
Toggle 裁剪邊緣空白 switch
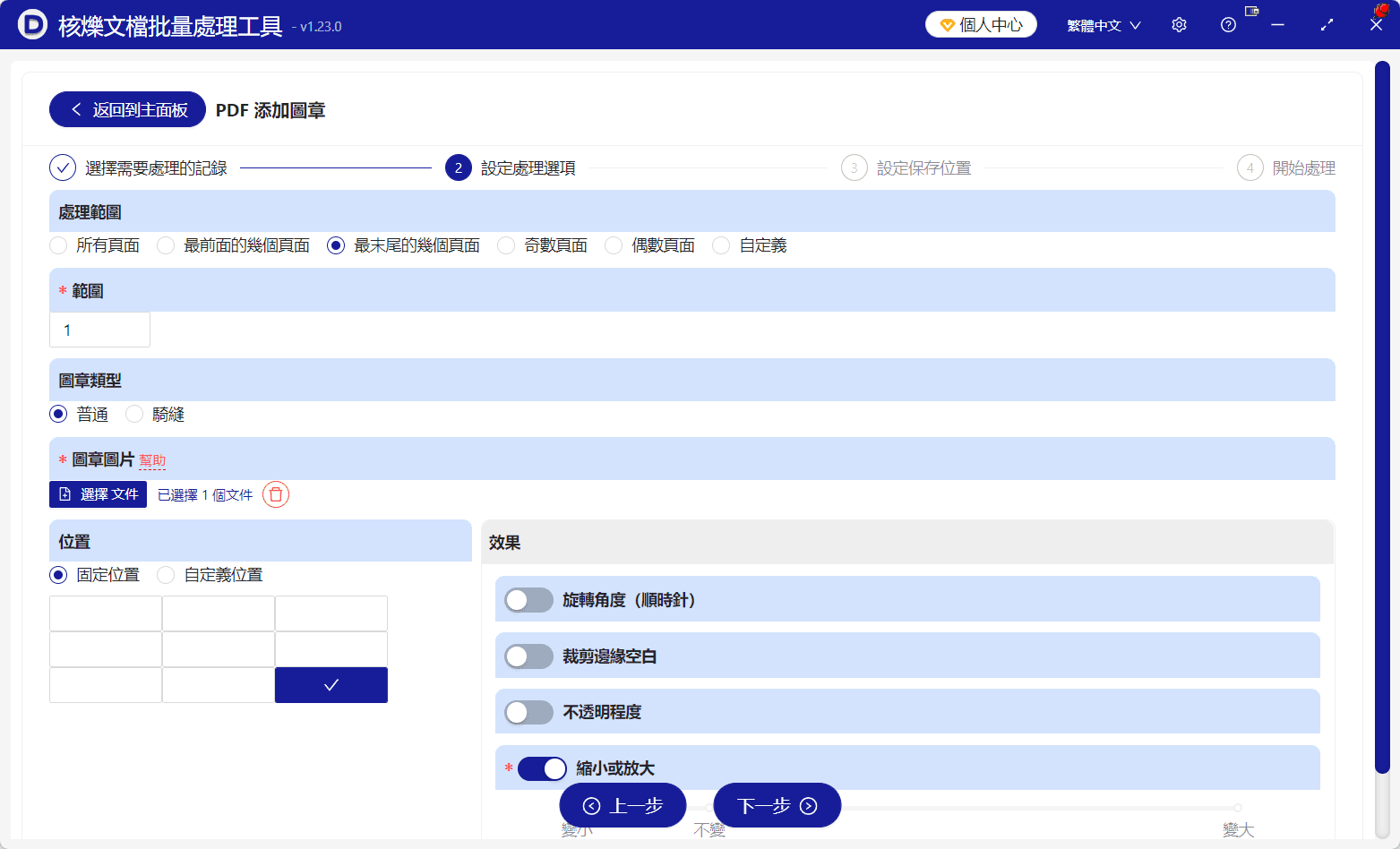(528, 656)
